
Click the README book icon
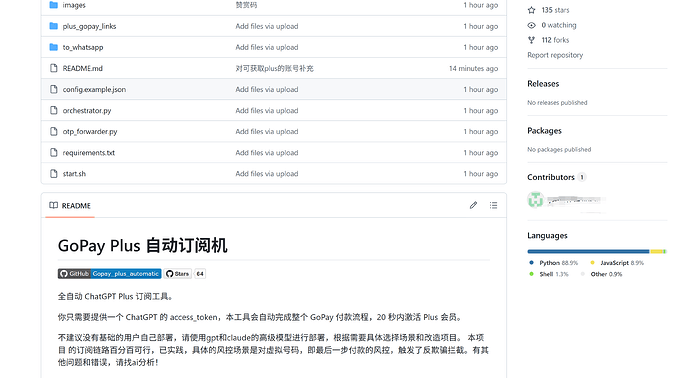coord(53,206)
